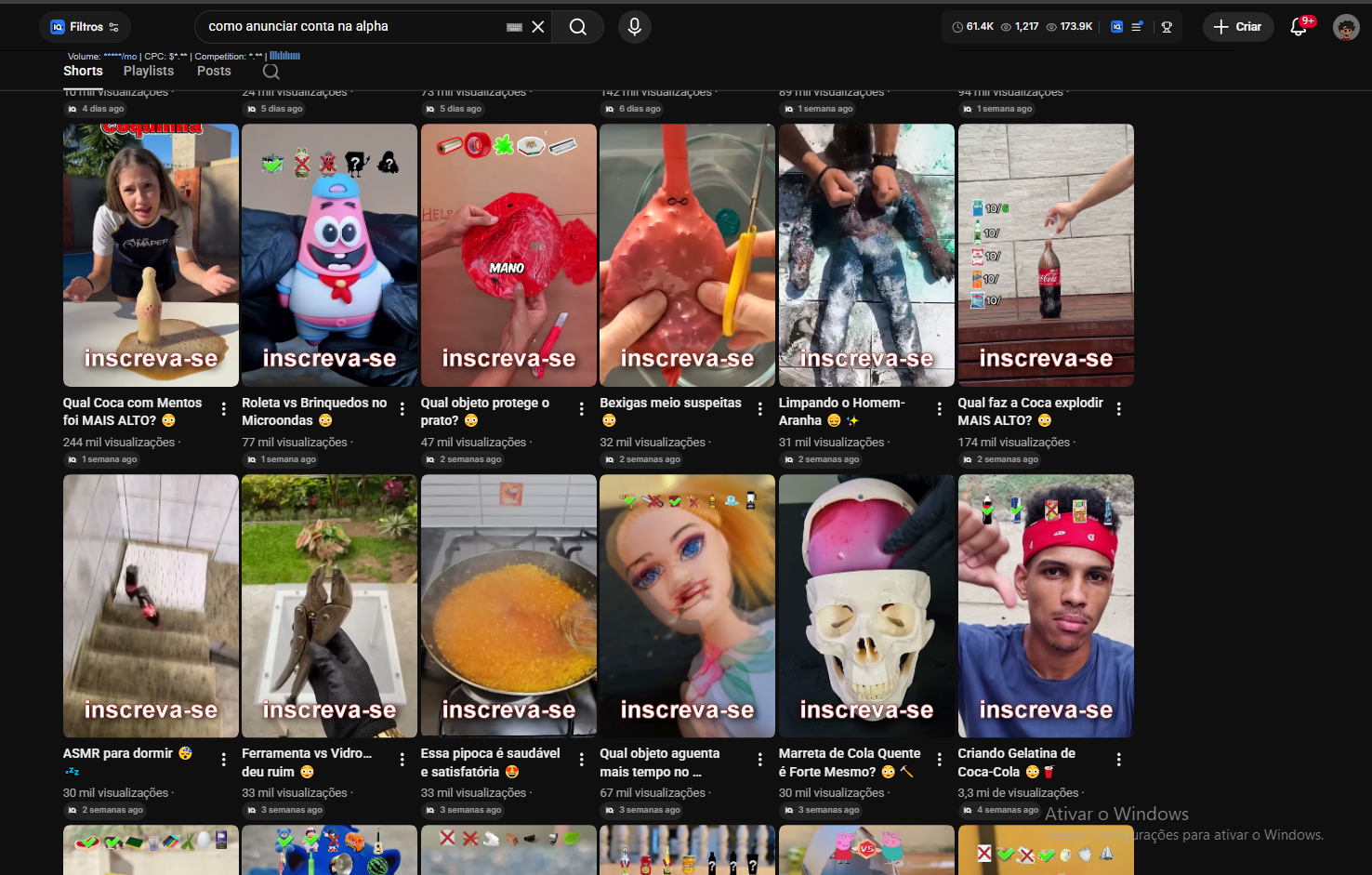Open options for "Roleta vs Brinquedos no Microondas"
The image size is (1372, 875).
tap(402, 409)
